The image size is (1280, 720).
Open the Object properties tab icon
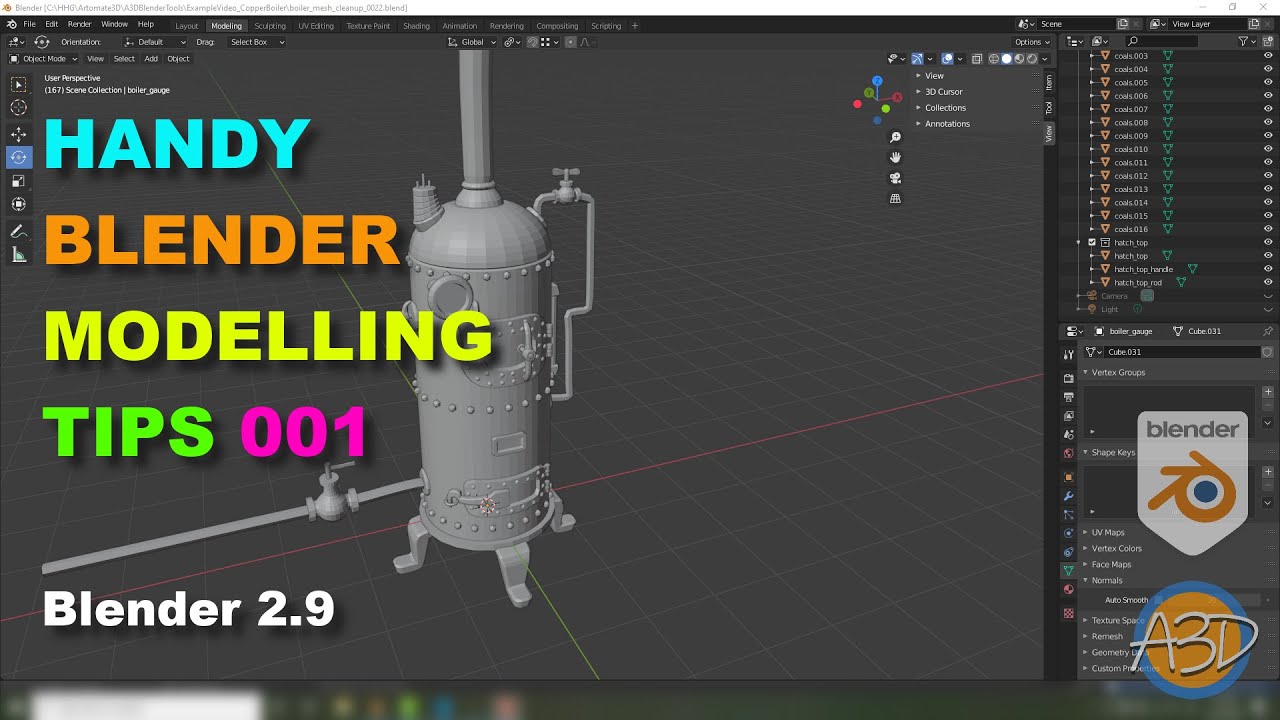click(1068, 477)
